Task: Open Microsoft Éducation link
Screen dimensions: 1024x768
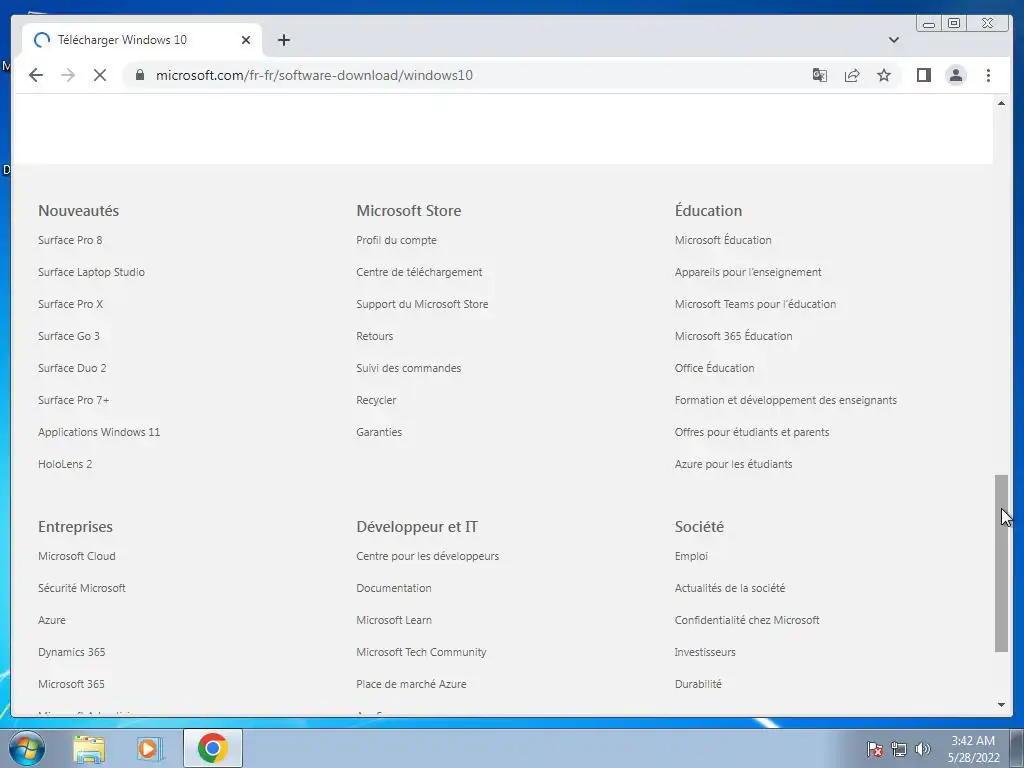Action: (x=723, y=240)
